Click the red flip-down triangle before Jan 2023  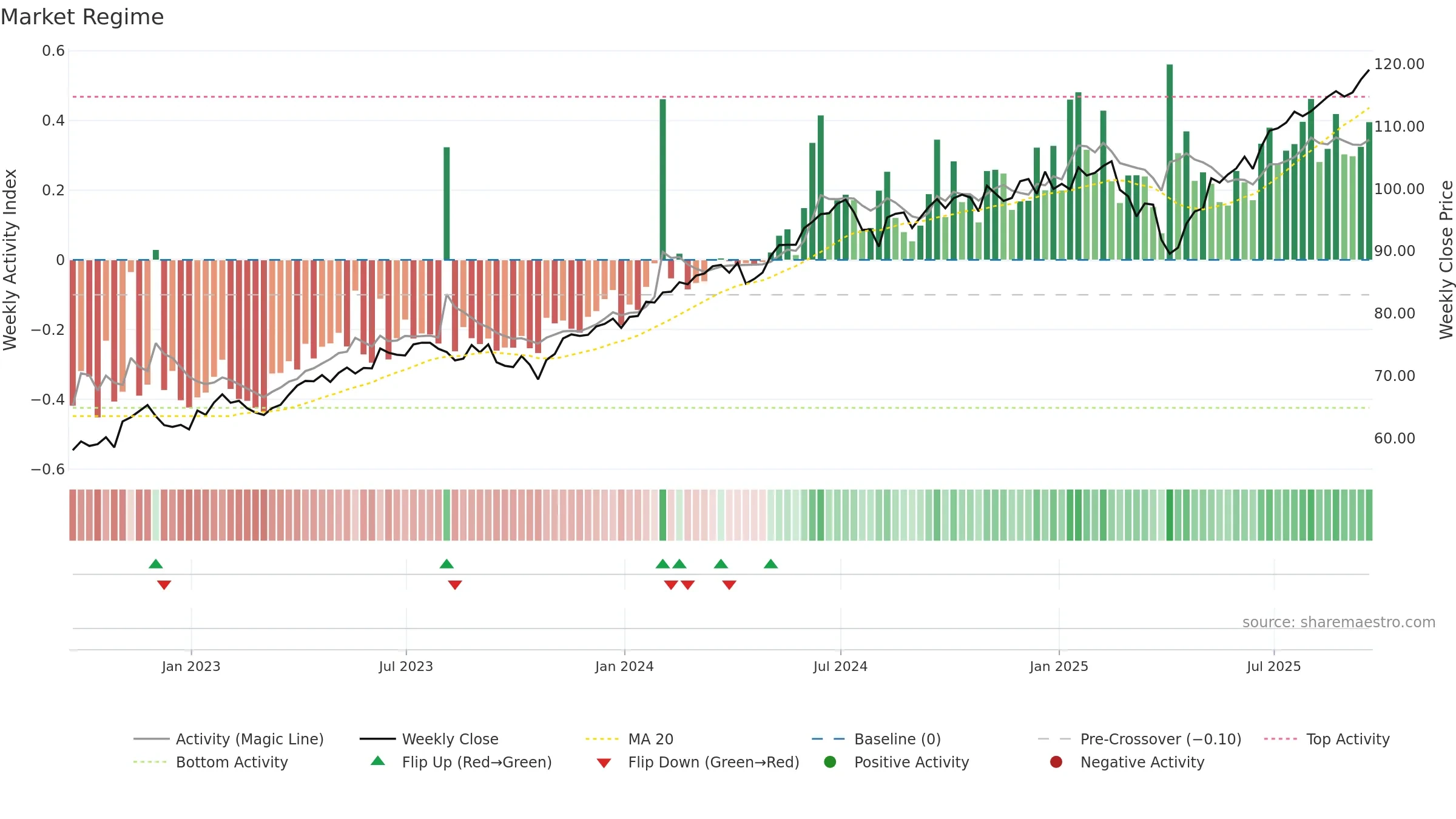tap(164, 585)
